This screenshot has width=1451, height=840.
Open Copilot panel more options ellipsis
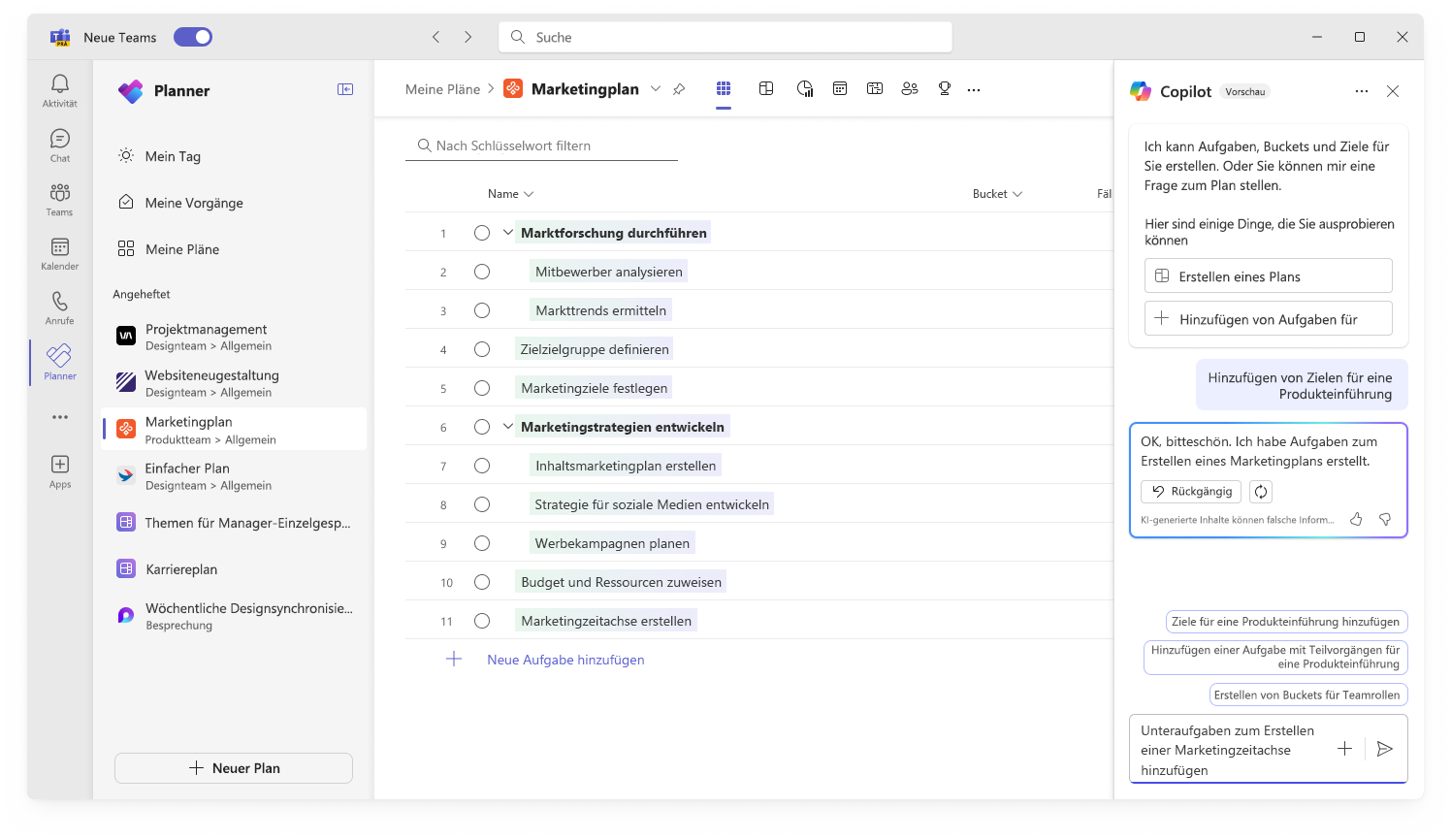(x=1362, y=91)
